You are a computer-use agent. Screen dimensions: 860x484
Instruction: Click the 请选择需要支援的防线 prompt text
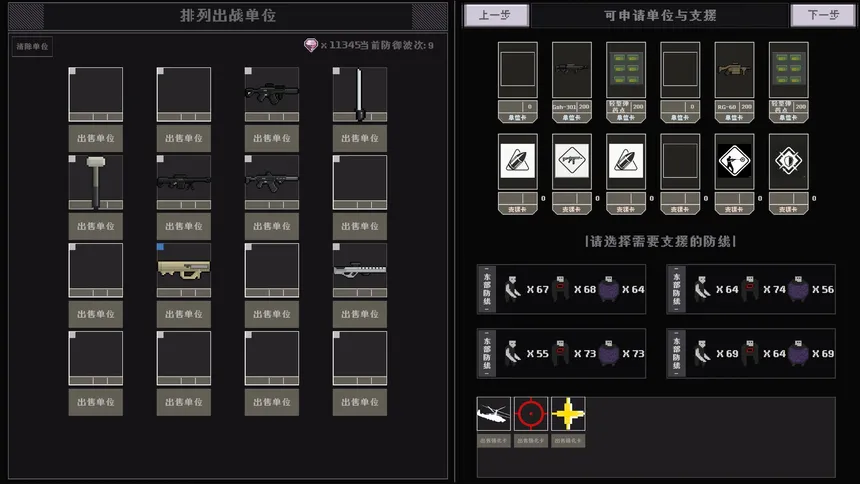(x=660, y=241)
